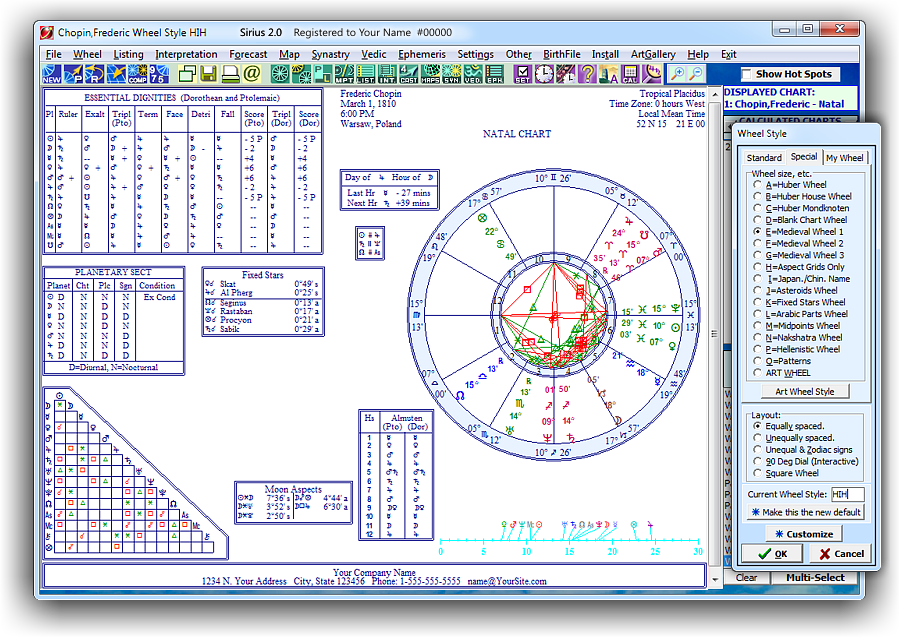Click the MAPS toolbar icon
The image size is (899, 637).
tap(430, 74)
